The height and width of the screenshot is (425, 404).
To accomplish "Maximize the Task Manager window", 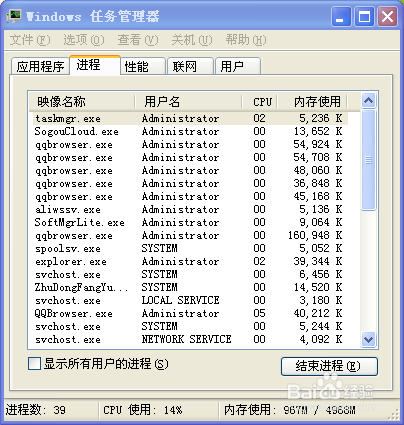I will [x=364, y=16].
